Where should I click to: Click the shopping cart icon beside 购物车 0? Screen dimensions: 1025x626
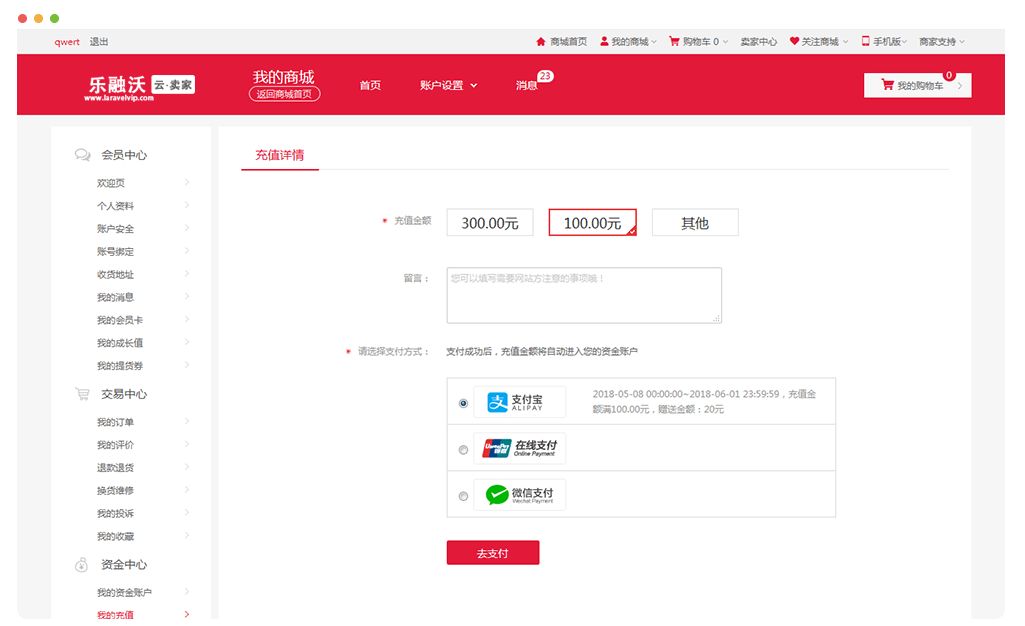pyautogui.click(x=674, y=42)
